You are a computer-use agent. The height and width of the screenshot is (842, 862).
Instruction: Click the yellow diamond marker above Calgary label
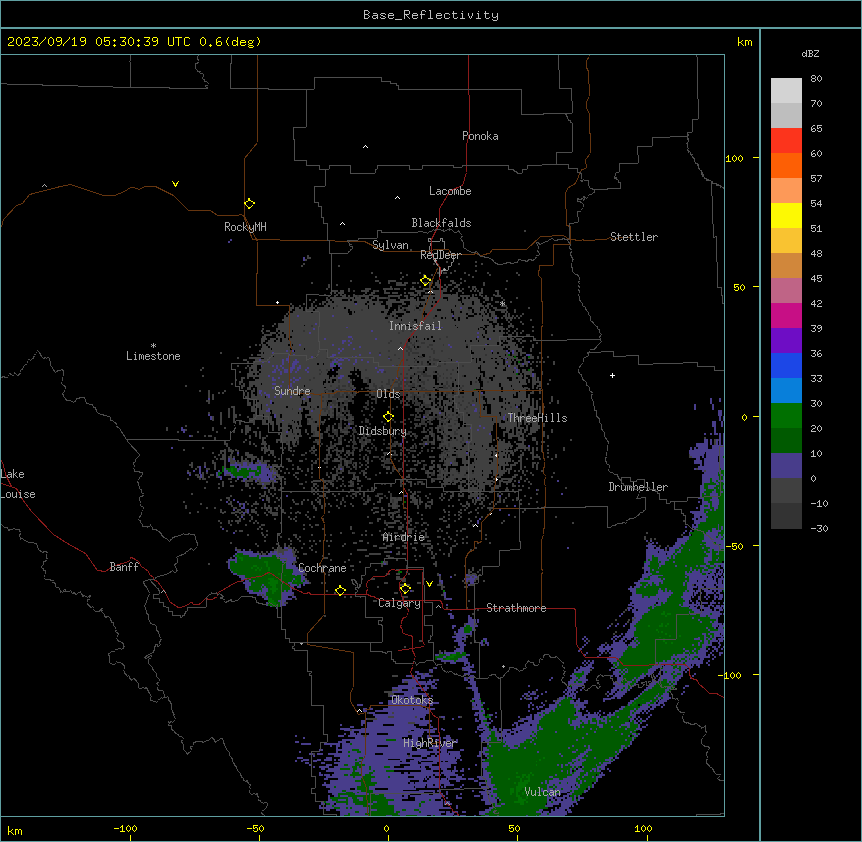pos(406,589)
